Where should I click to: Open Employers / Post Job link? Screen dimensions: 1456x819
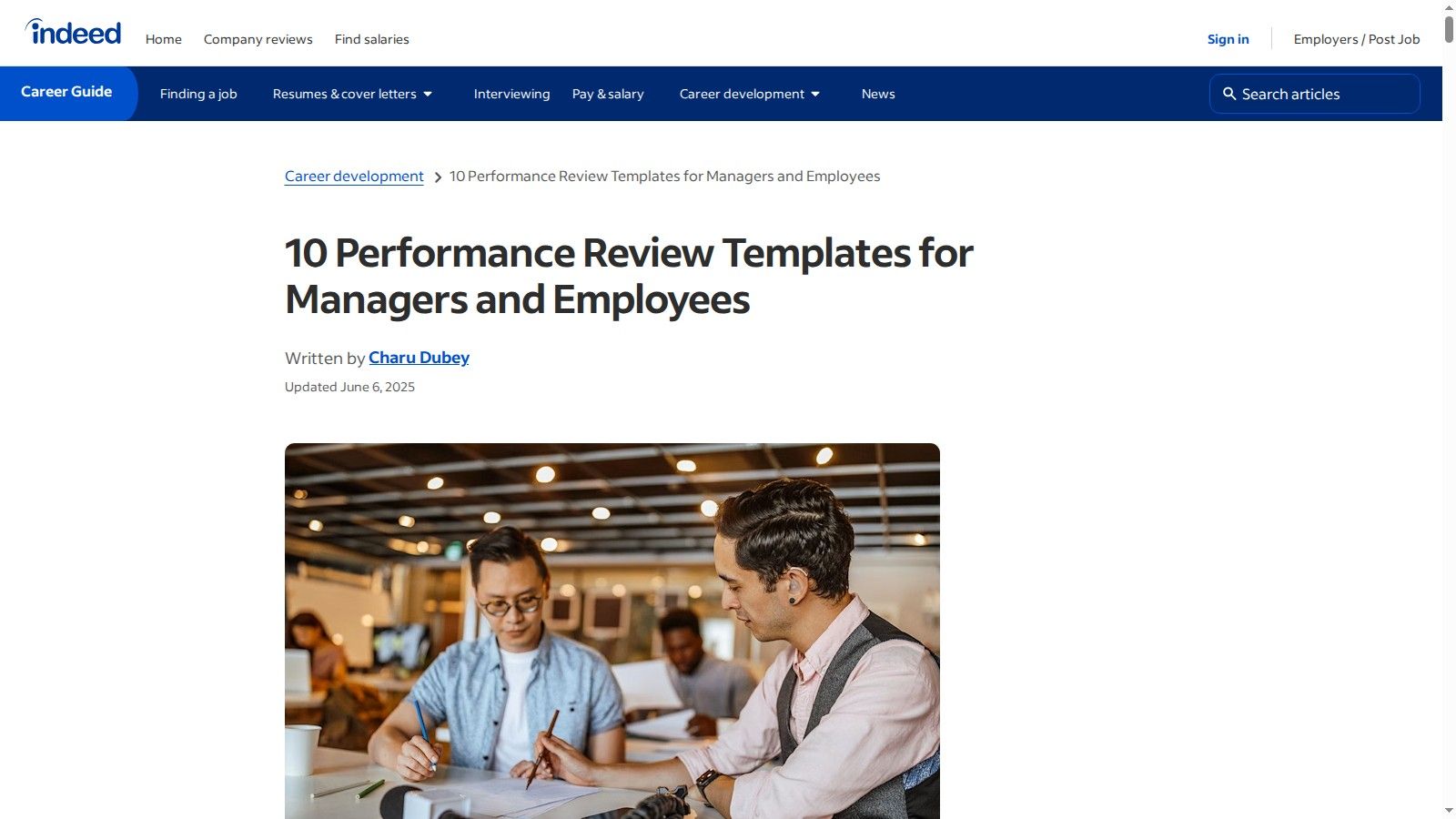[x=1356, y=39]
